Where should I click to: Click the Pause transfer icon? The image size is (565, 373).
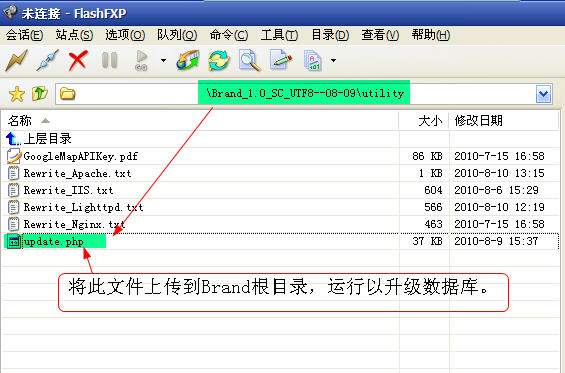[110, 60]
